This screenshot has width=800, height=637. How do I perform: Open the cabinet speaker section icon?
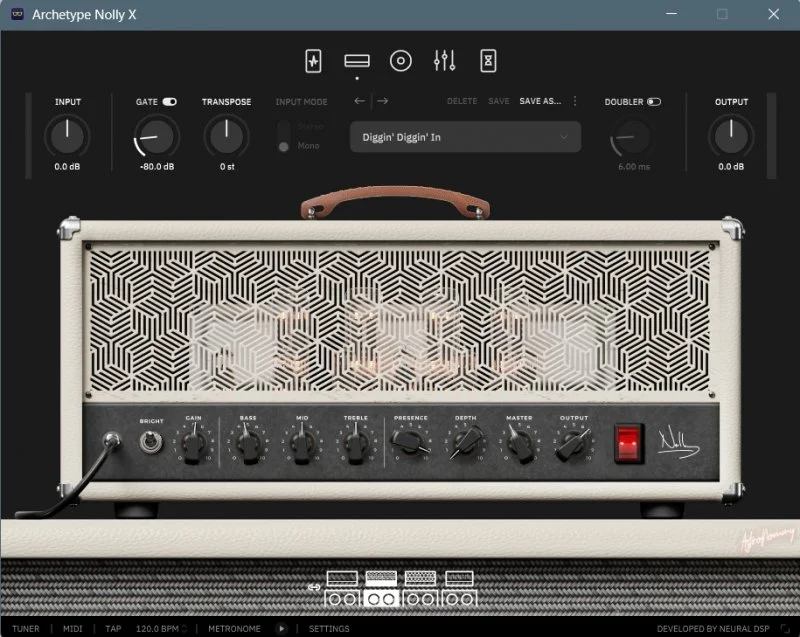[x=401, y=61]
